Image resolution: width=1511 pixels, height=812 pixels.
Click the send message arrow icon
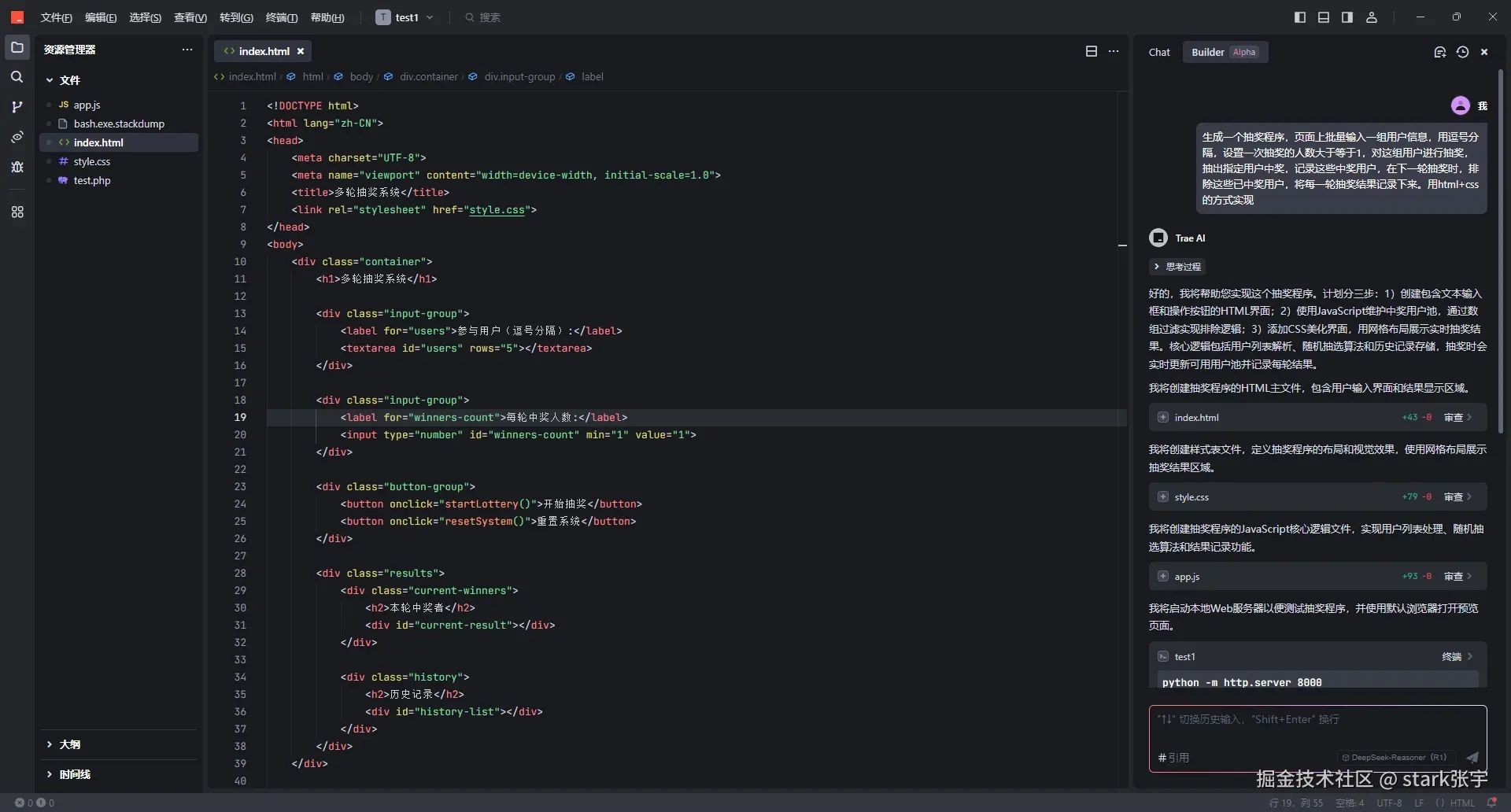[x=1472, y=758]
